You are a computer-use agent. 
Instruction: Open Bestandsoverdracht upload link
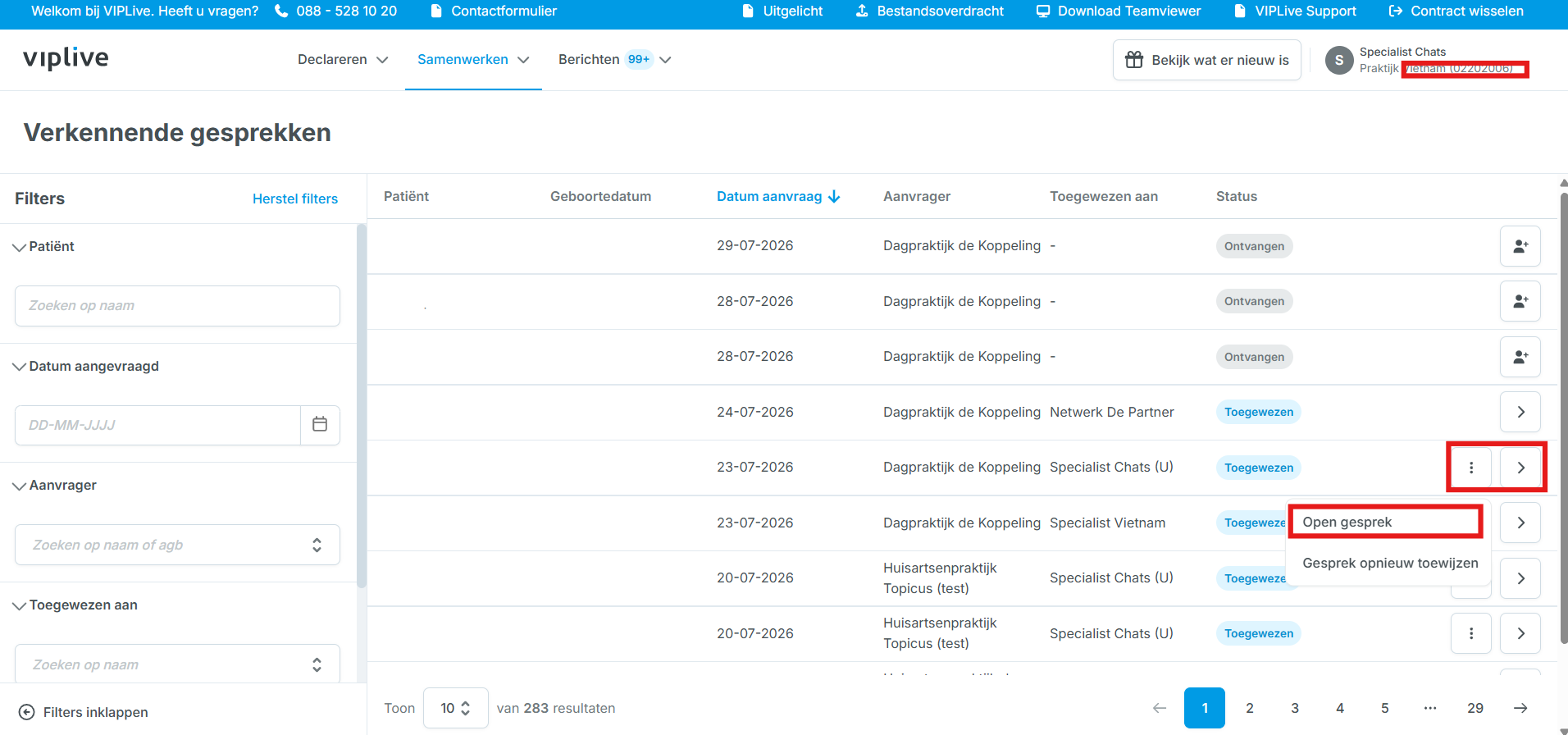(930, 11)
